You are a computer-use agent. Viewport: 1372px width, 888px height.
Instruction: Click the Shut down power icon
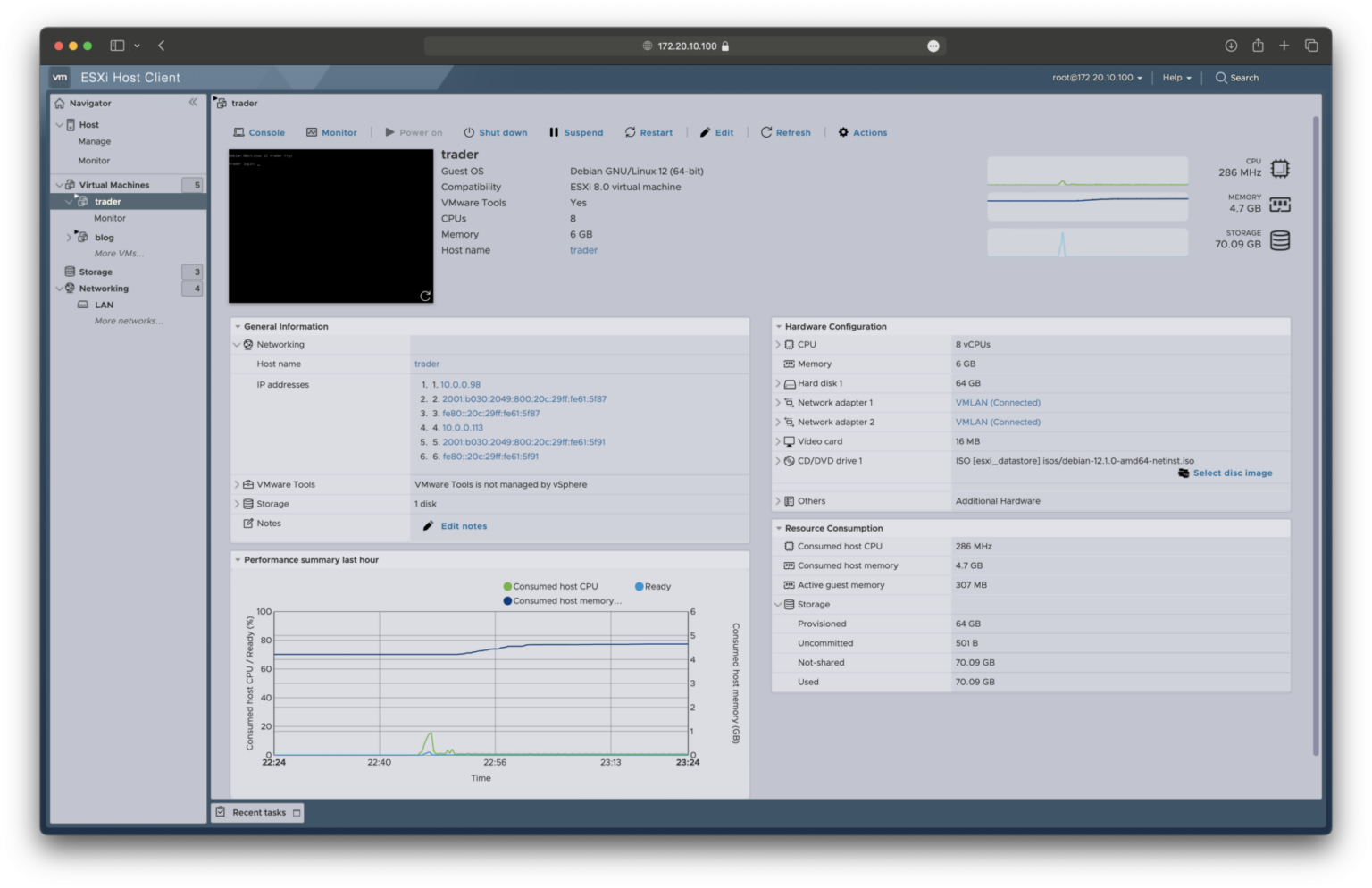[x=469, y=132]
